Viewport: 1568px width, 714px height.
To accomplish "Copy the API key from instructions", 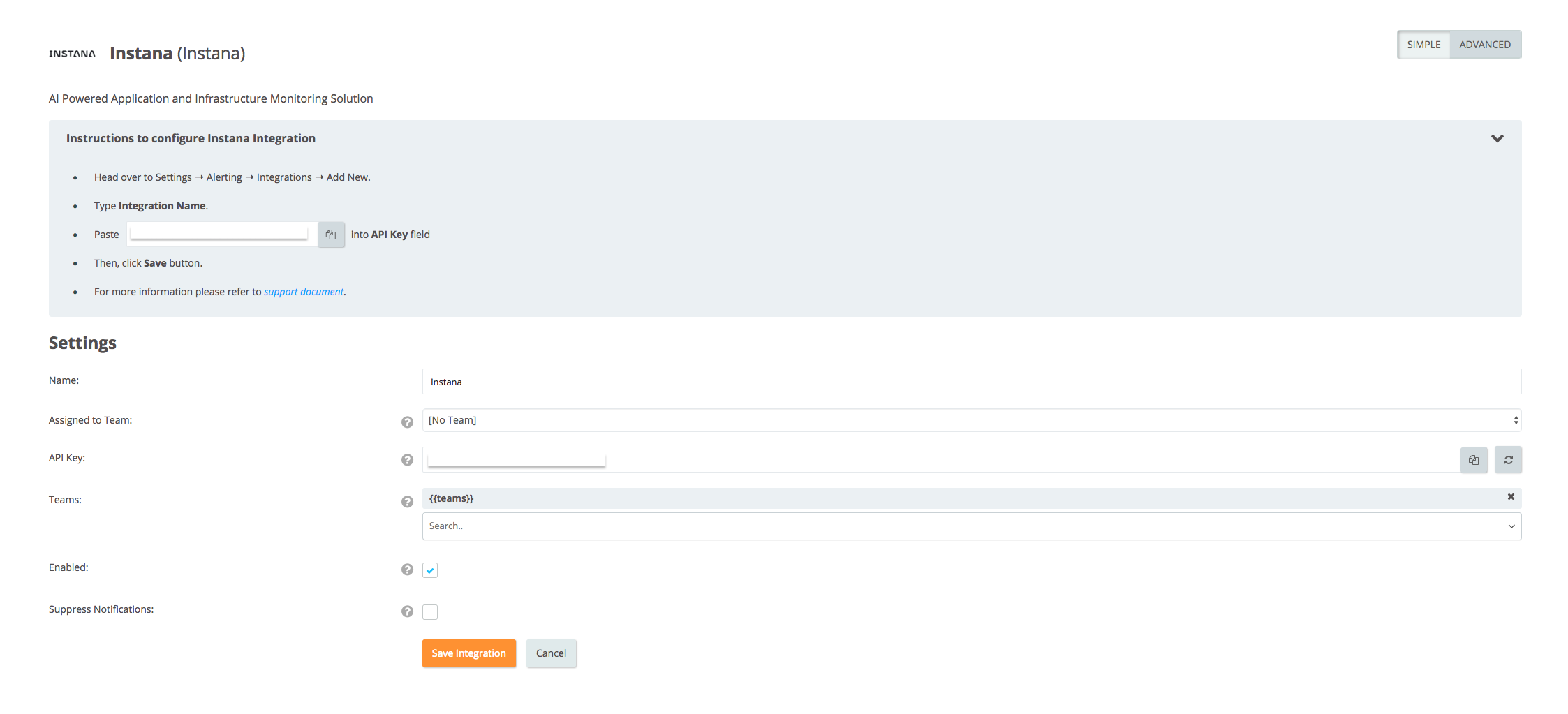I will (331, 235).
